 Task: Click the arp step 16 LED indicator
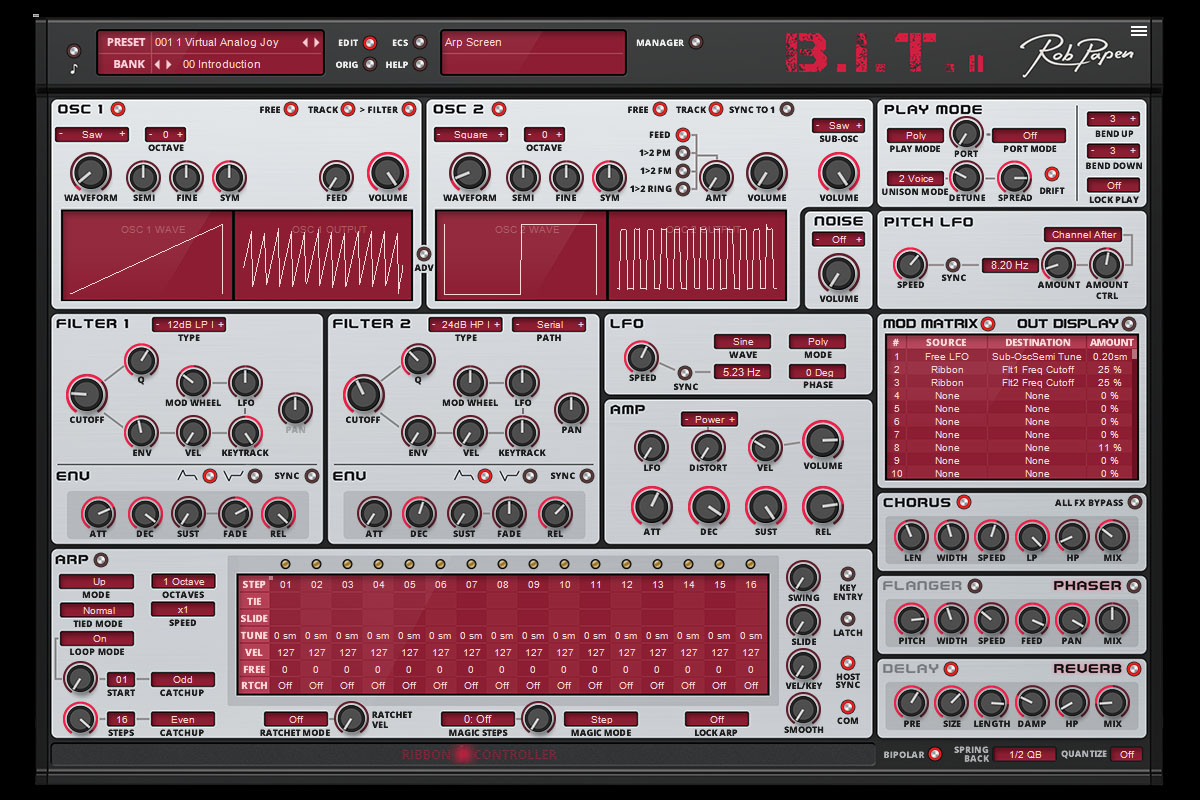751,564
